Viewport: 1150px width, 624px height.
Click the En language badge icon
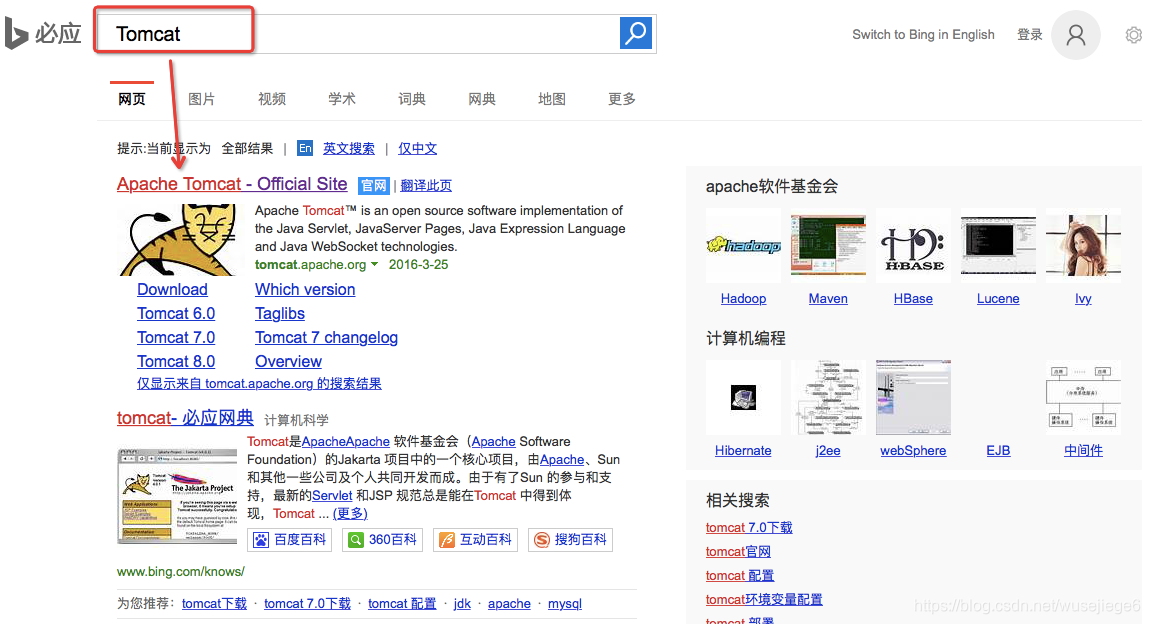[x=305, y=148]
